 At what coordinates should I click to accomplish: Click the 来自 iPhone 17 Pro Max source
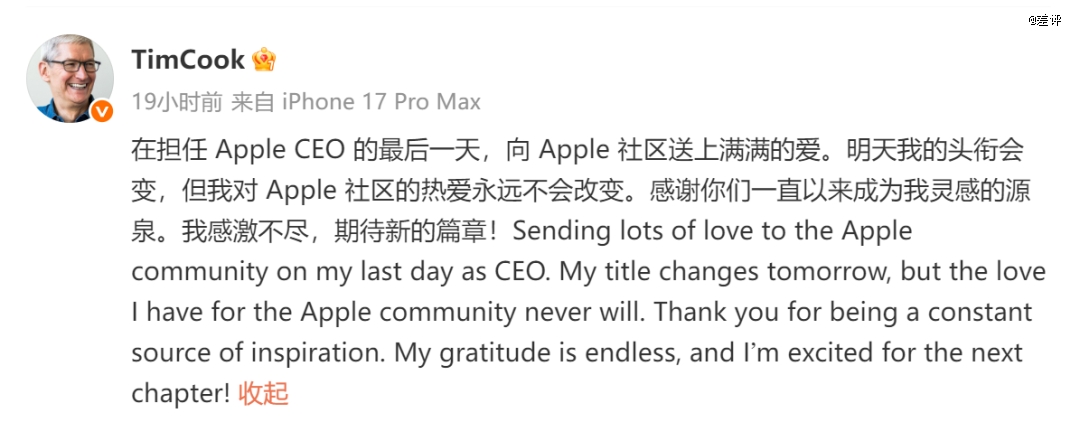coord(355,102)
